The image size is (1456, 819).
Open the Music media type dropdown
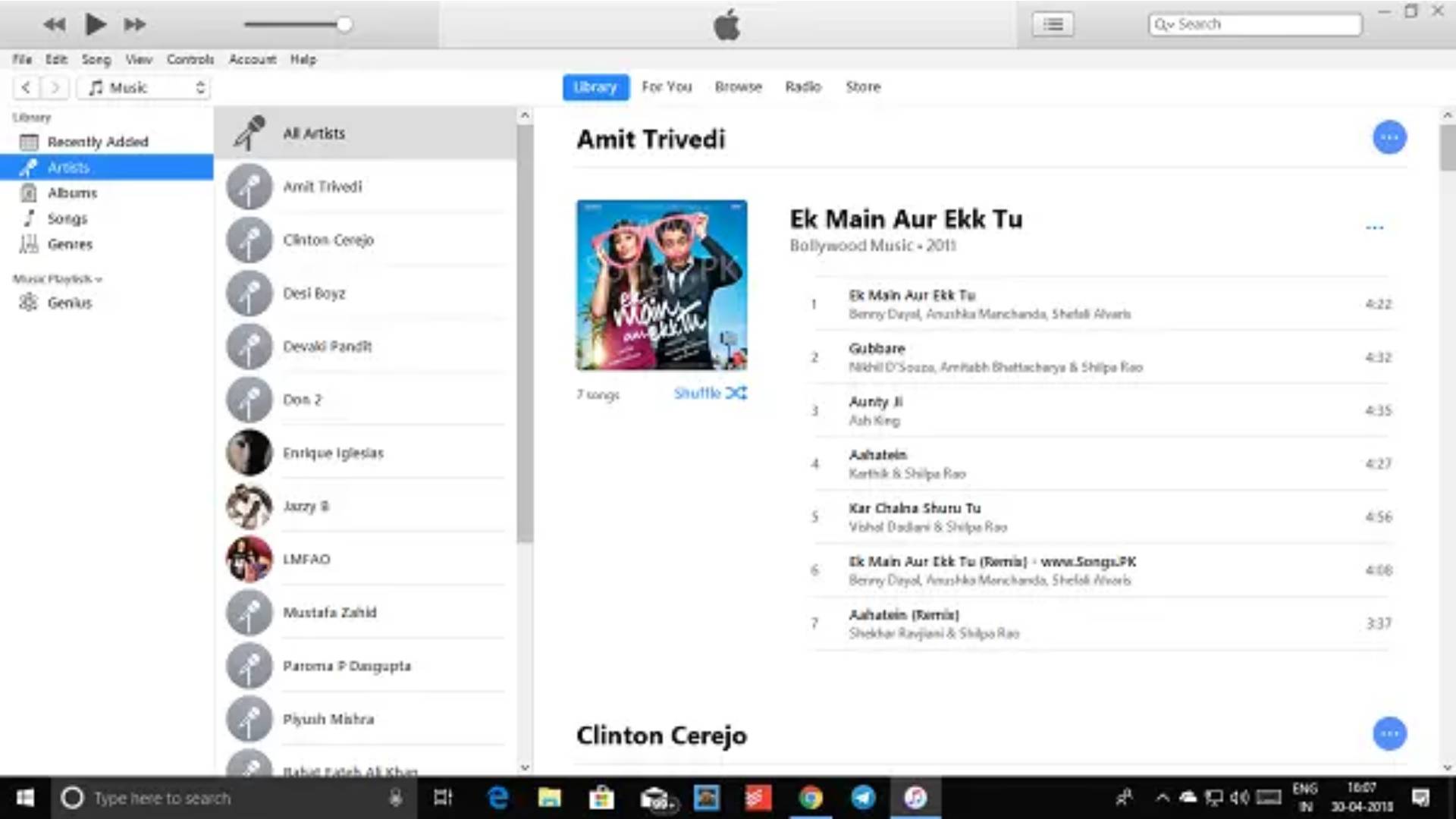[x=144, y=88]
